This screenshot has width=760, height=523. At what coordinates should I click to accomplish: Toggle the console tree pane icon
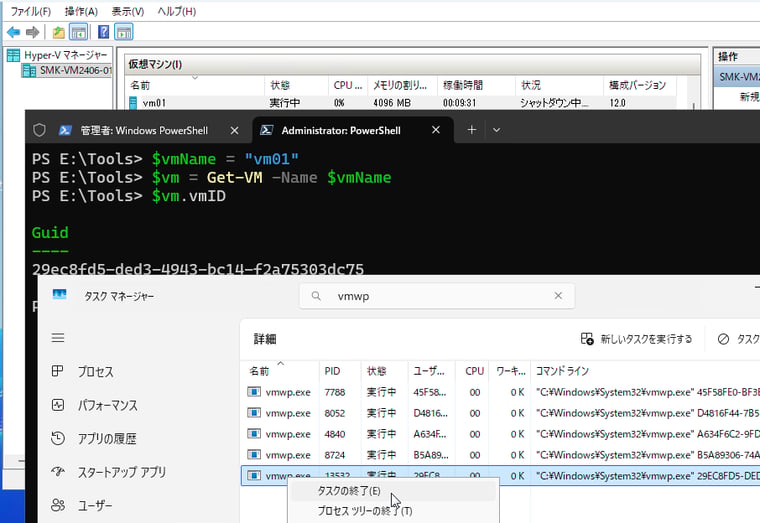point(78,32)
